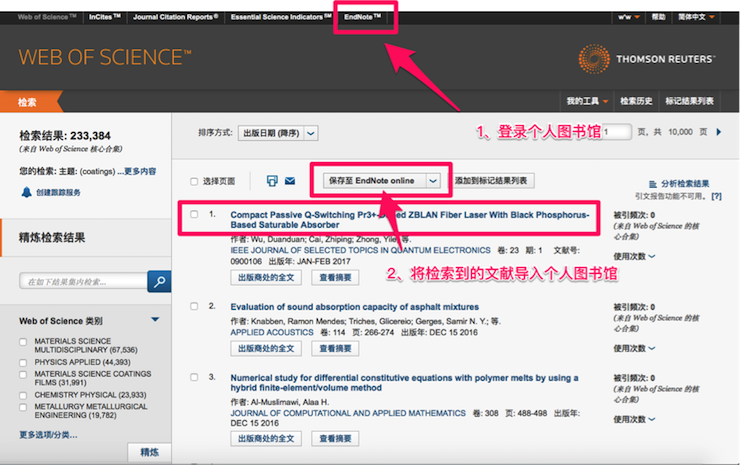Click 查看摘要 for result 2
Screen dimensions: 740x465
point(335,348)
